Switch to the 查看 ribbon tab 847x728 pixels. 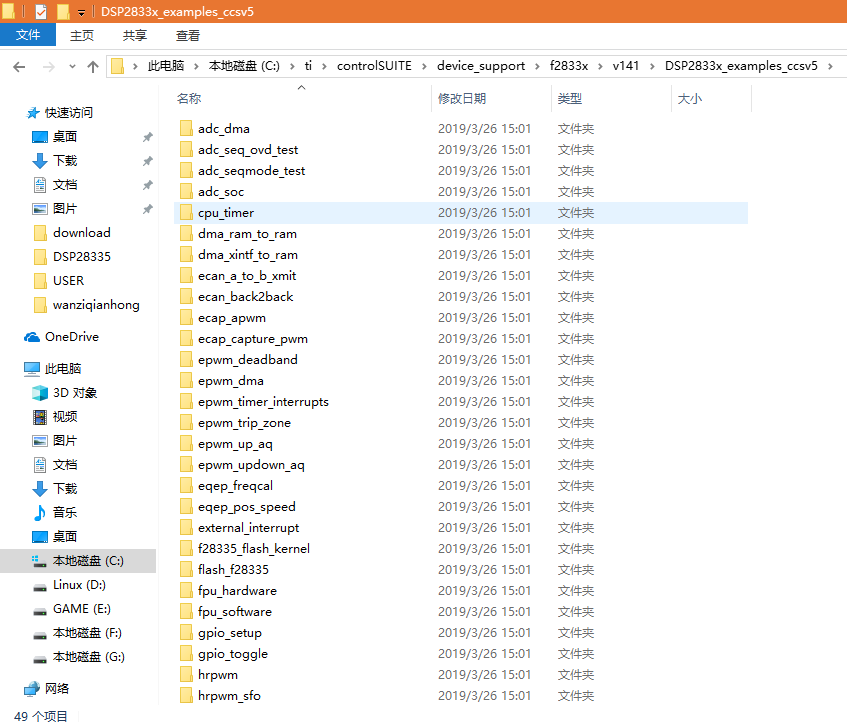coord(187,36)
